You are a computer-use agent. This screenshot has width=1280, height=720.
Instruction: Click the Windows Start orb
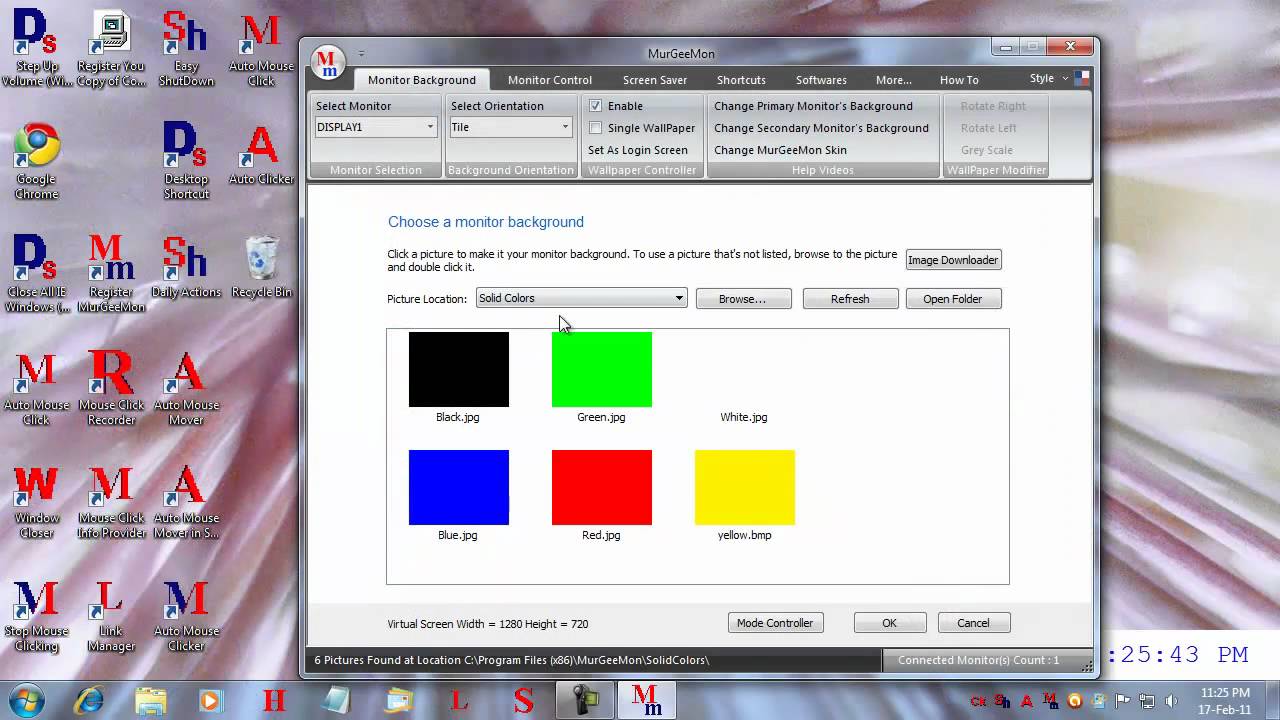pos(27,700)
